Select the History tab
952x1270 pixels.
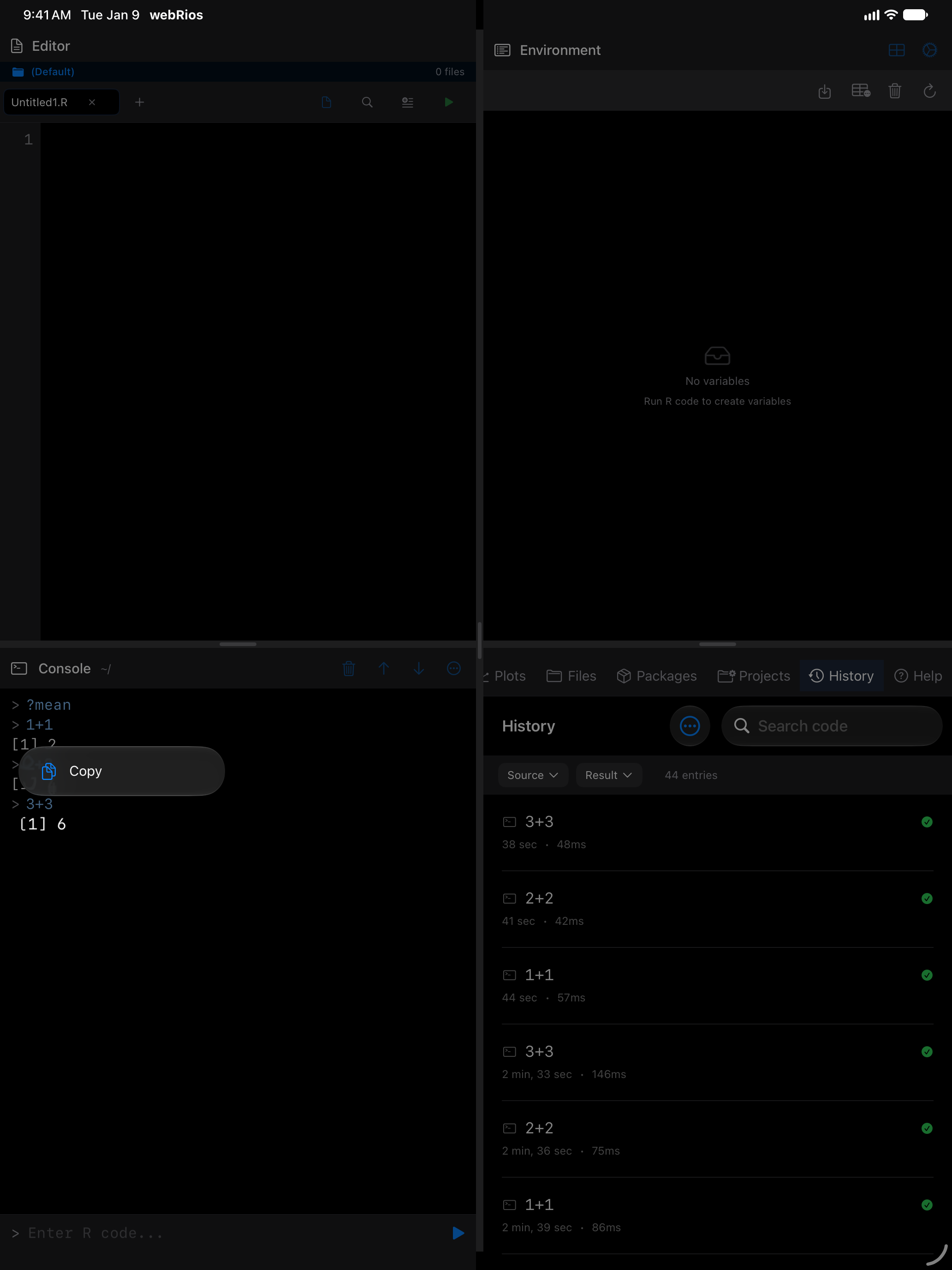[x=841, y=676]
